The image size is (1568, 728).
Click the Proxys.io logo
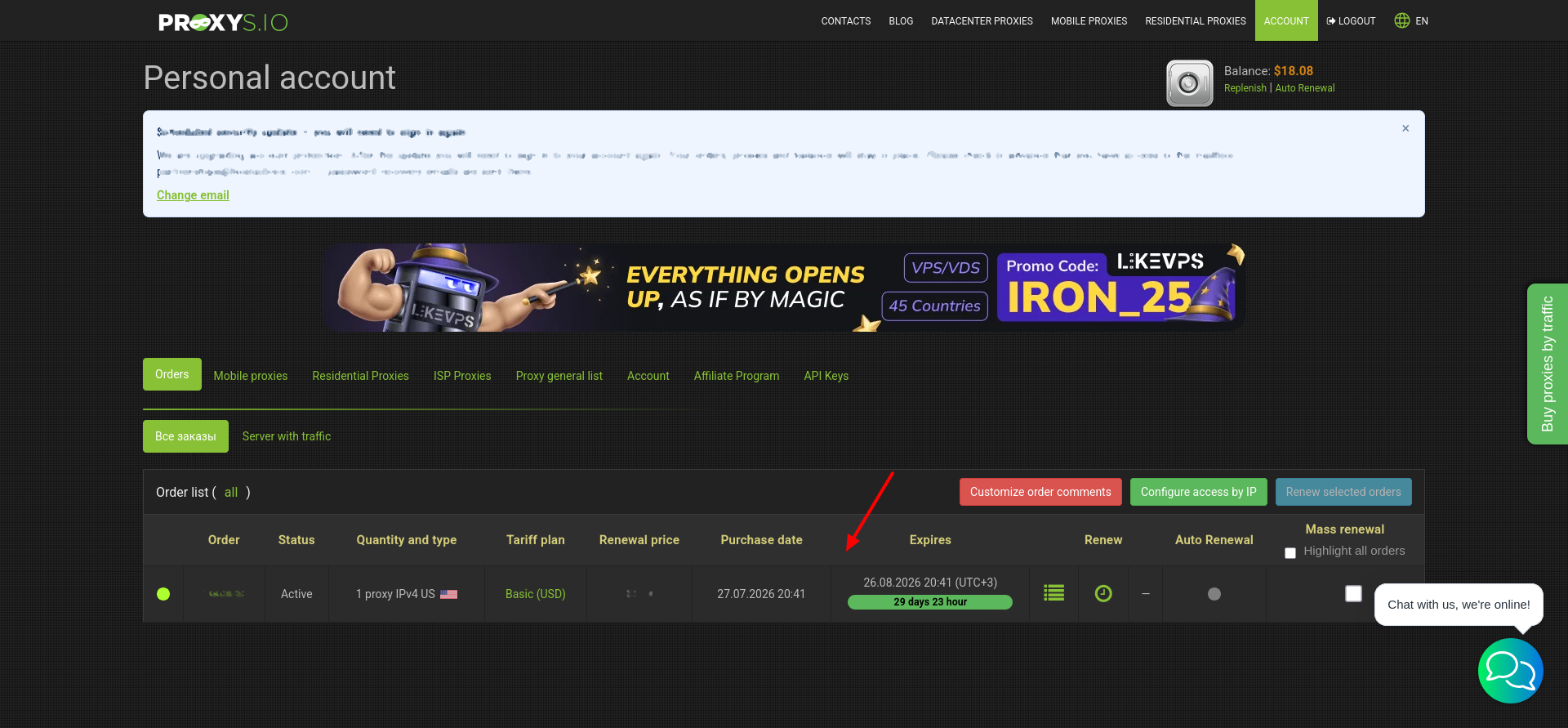point(223,22)
